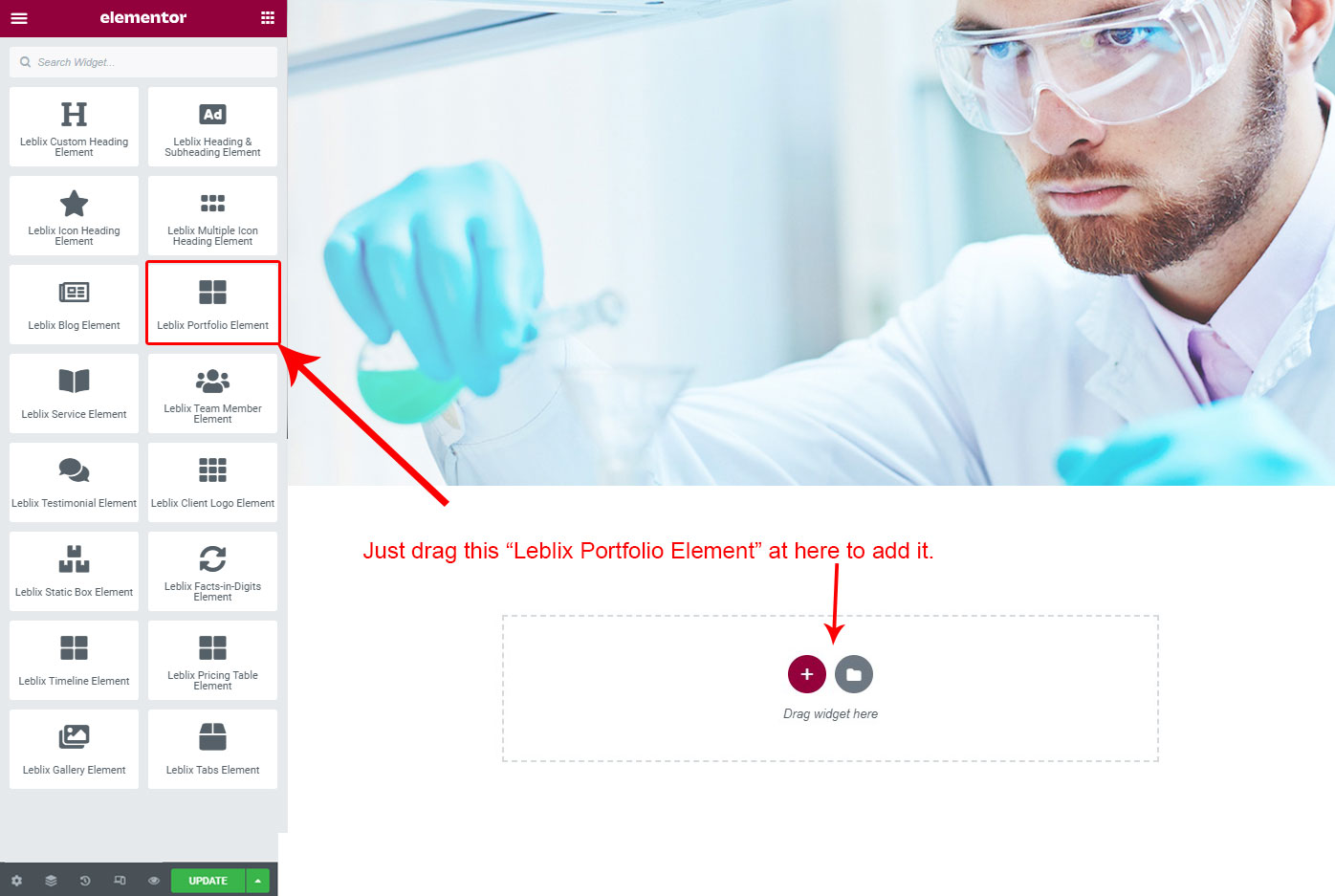Open the revision history icon
The image size is (1335, 896).
[85, 881]
